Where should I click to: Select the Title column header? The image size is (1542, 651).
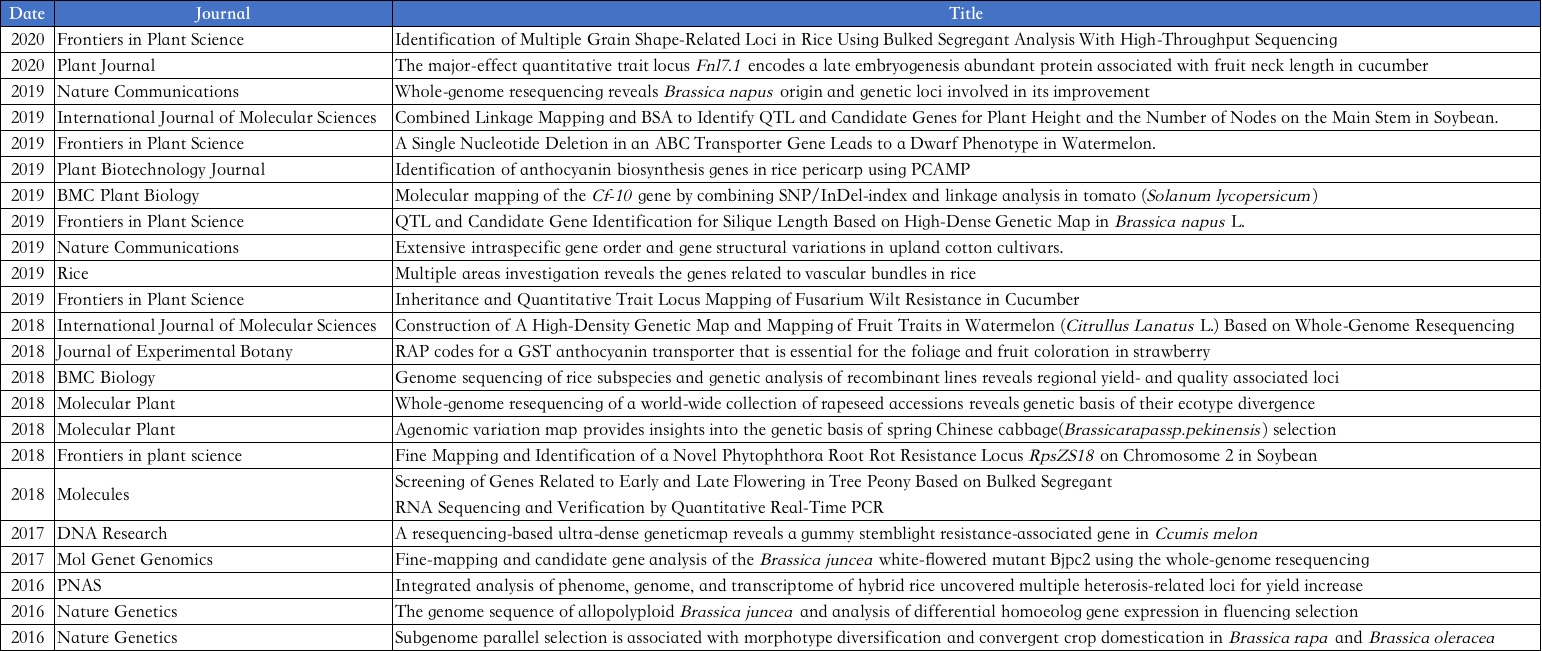(x=965, y=14)
